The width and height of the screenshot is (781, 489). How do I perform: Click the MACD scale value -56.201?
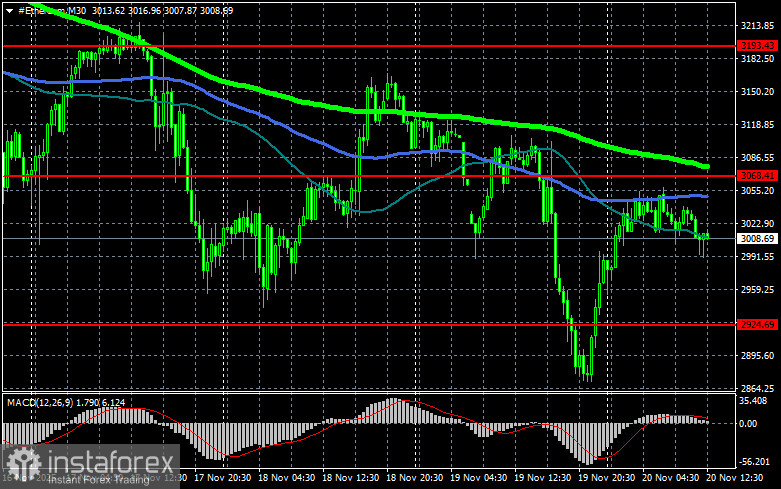point(754,462)
